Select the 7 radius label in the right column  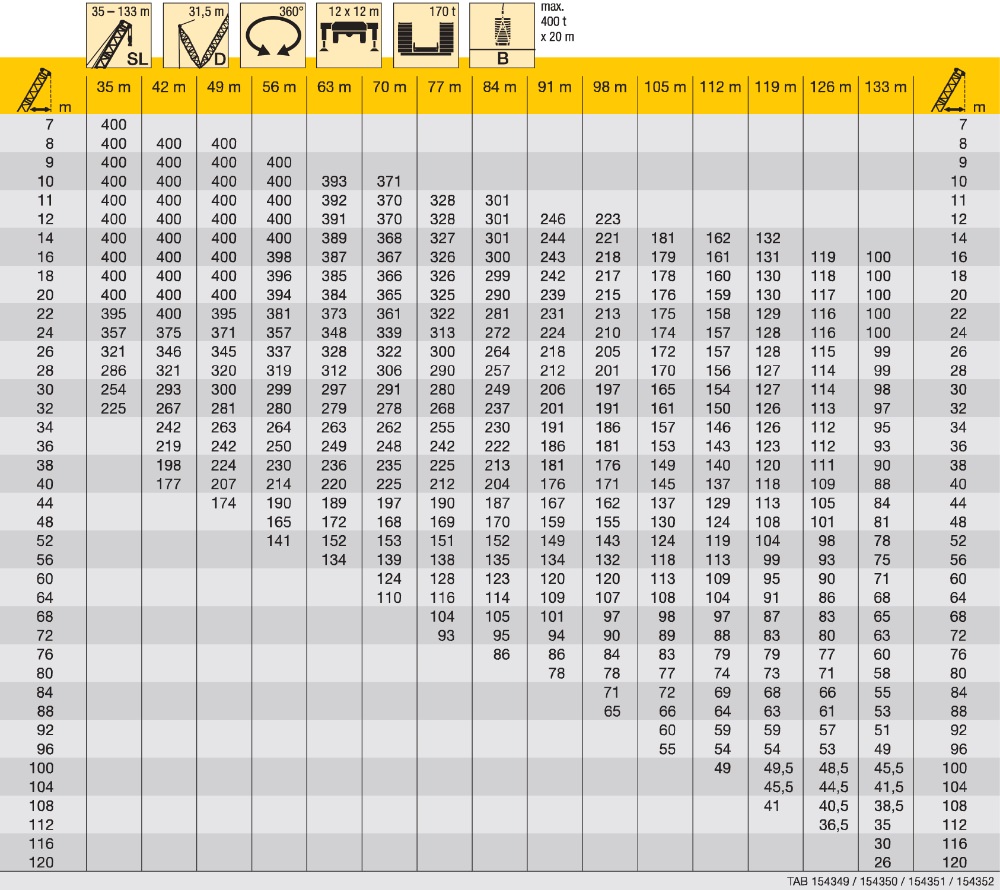963,125
